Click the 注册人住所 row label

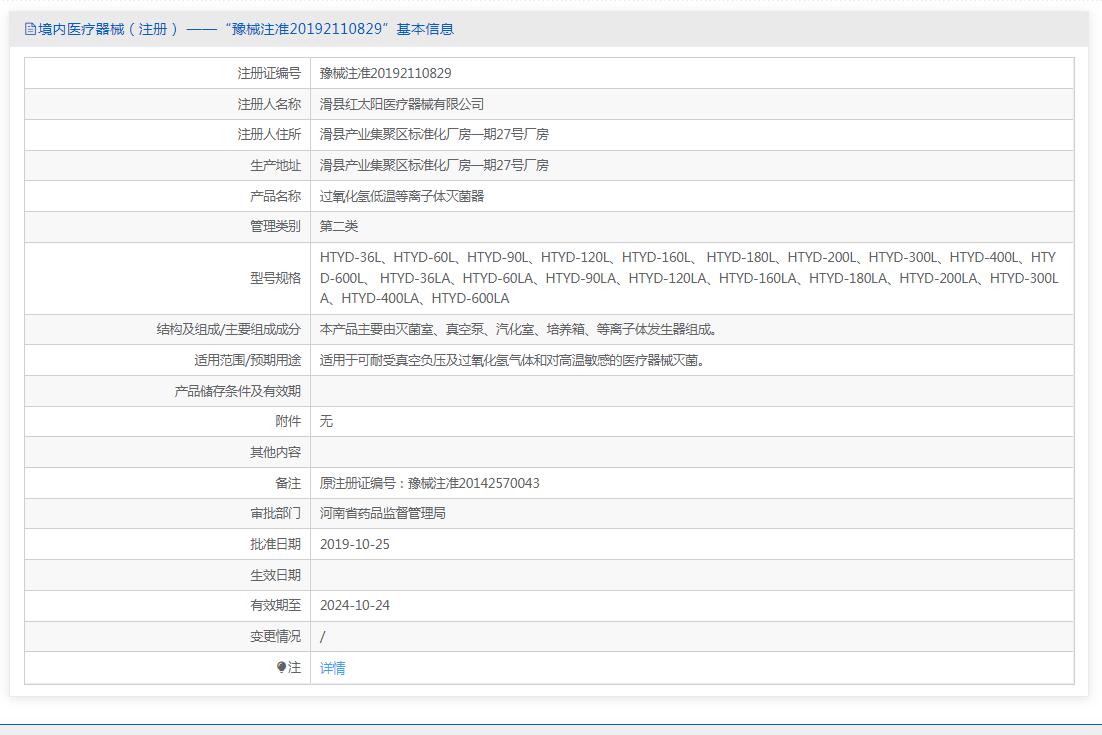point(268,134)
